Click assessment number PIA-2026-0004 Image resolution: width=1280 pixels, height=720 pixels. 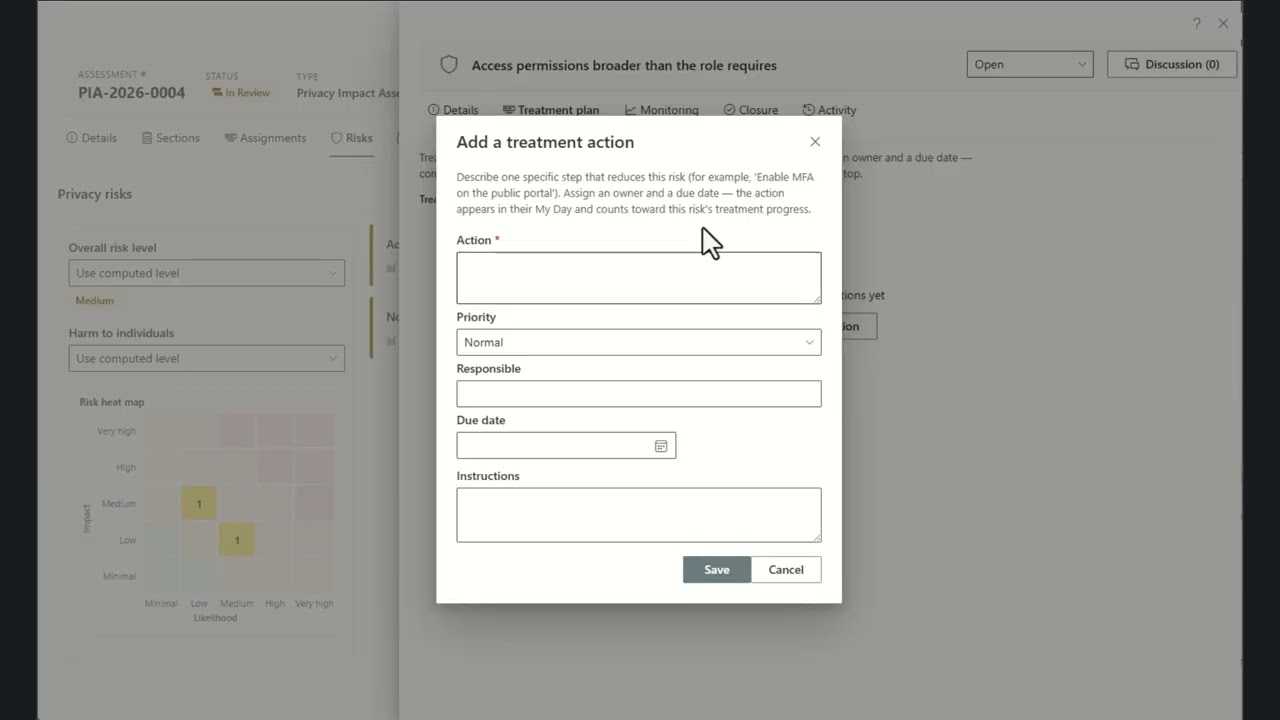(132, 93)
